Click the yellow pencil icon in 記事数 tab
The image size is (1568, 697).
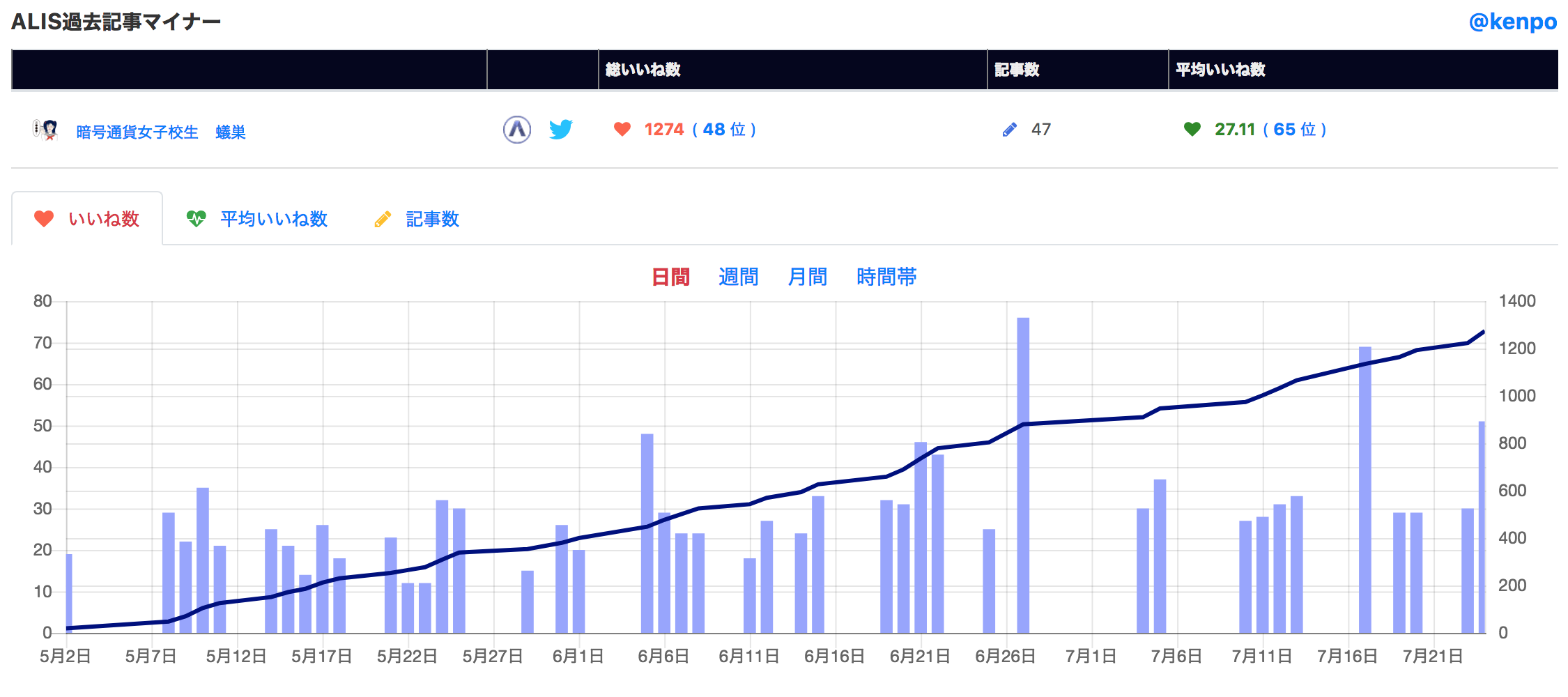pyautogui.click(x=383, y=220)
